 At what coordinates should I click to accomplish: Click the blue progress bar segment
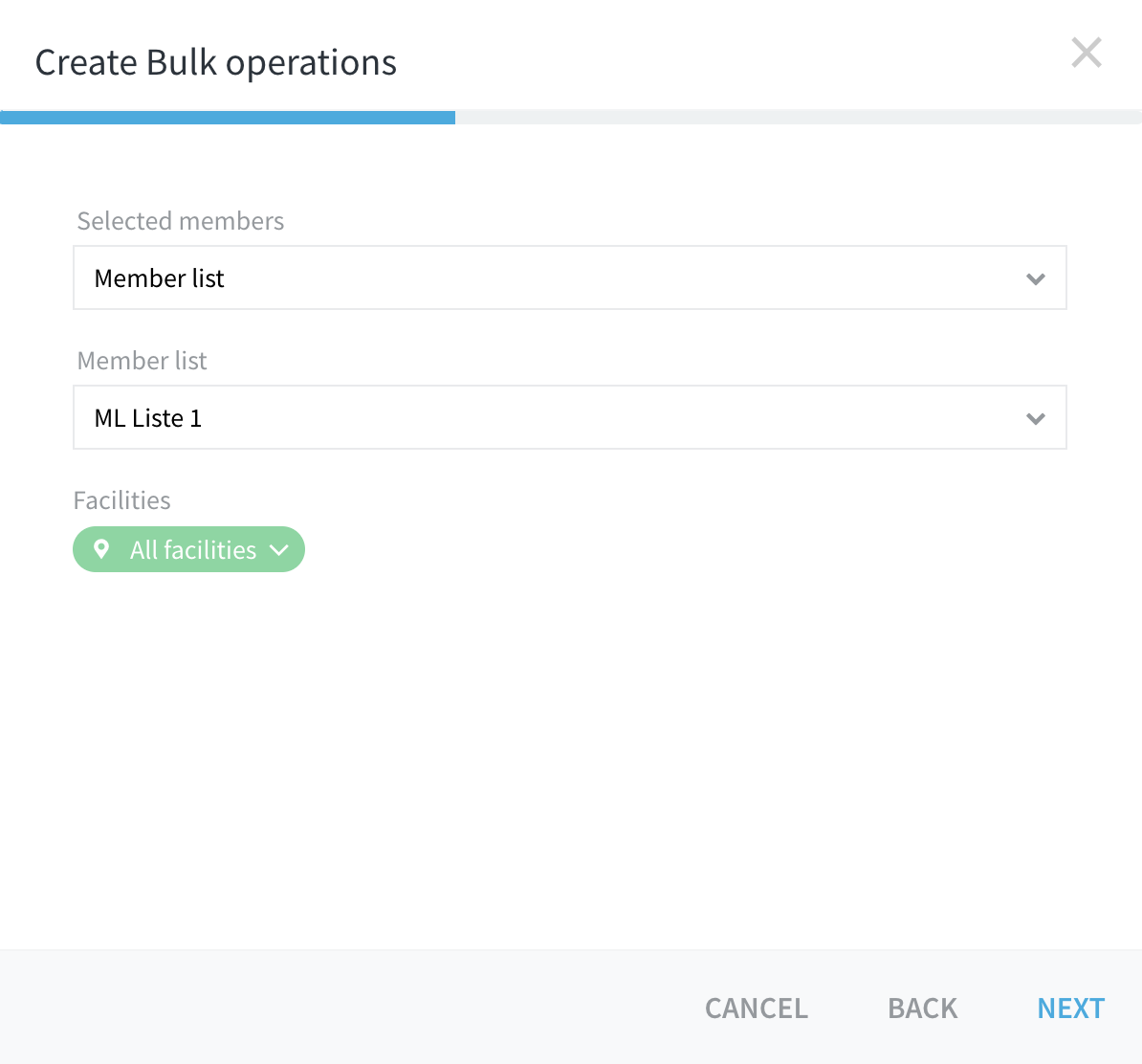coord(228,117)
